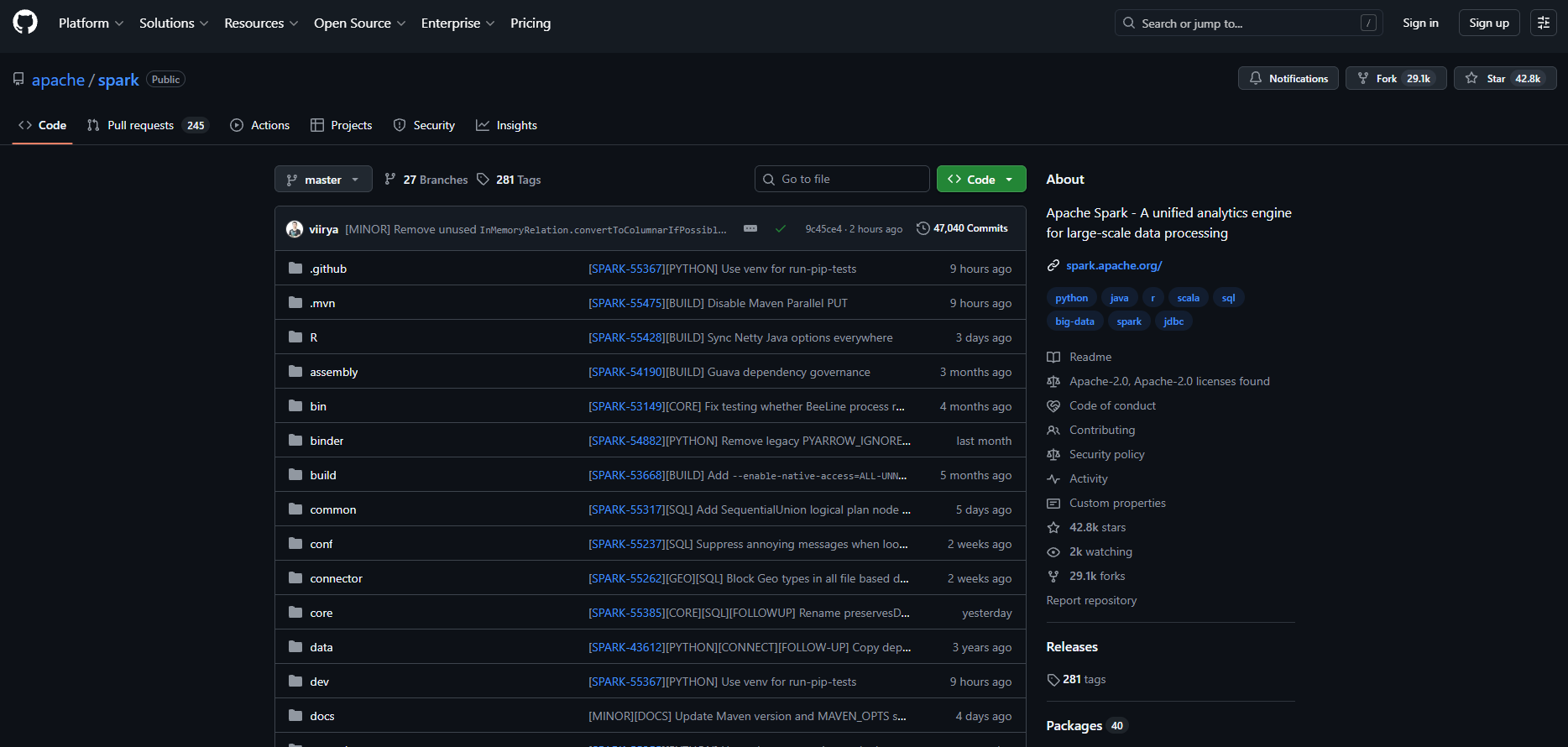Viewport: 1568px width, 747px height.
Task: Select the scala topic tag
Action: 1188,298
